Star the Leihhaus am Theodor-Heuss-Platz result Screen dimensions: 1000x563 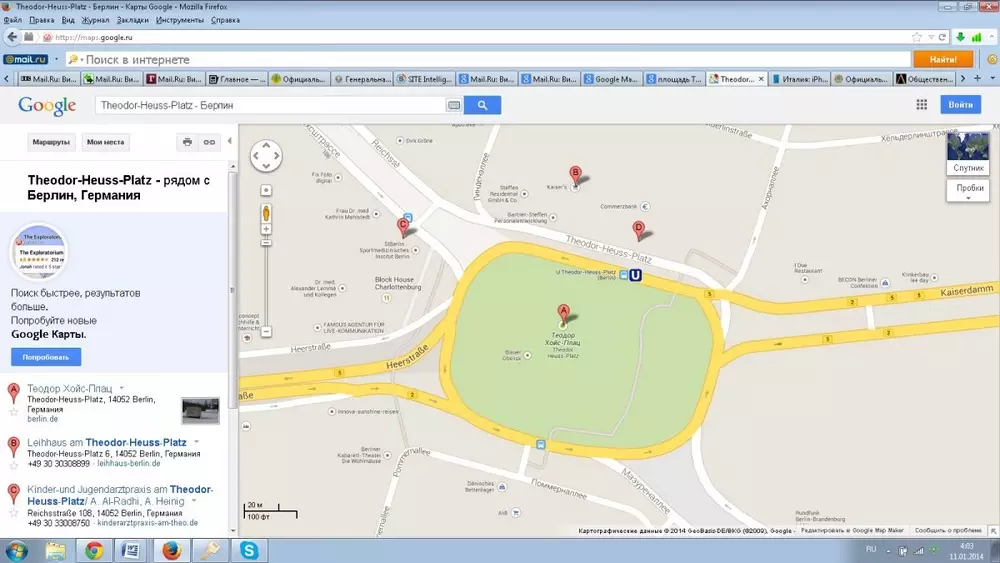pos(13,464)
